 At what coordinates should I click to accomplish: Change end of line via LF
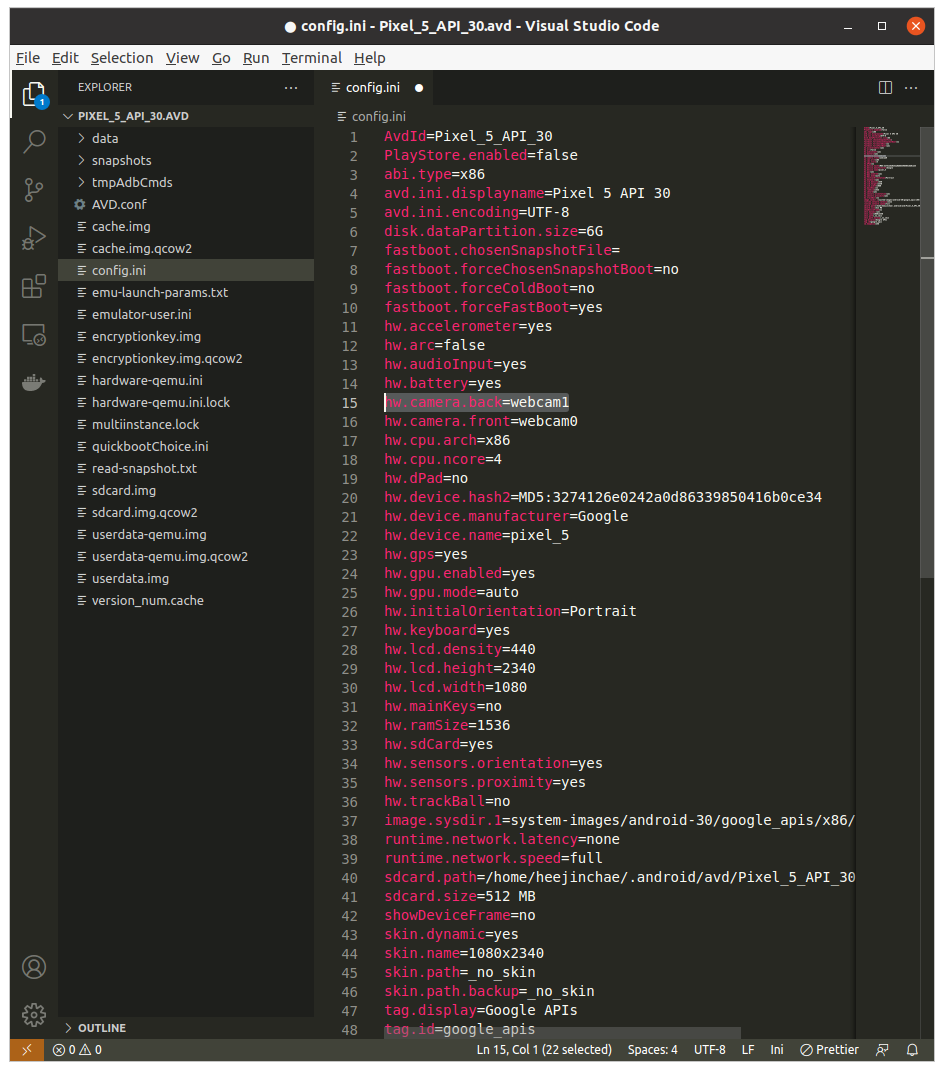(x=748, y=1050)
